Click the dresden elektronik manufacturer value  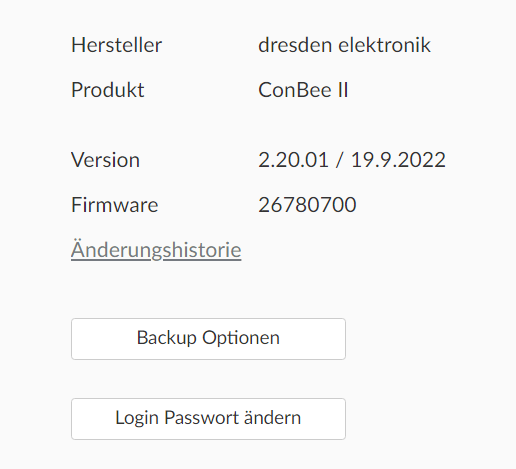click(344, 45)
